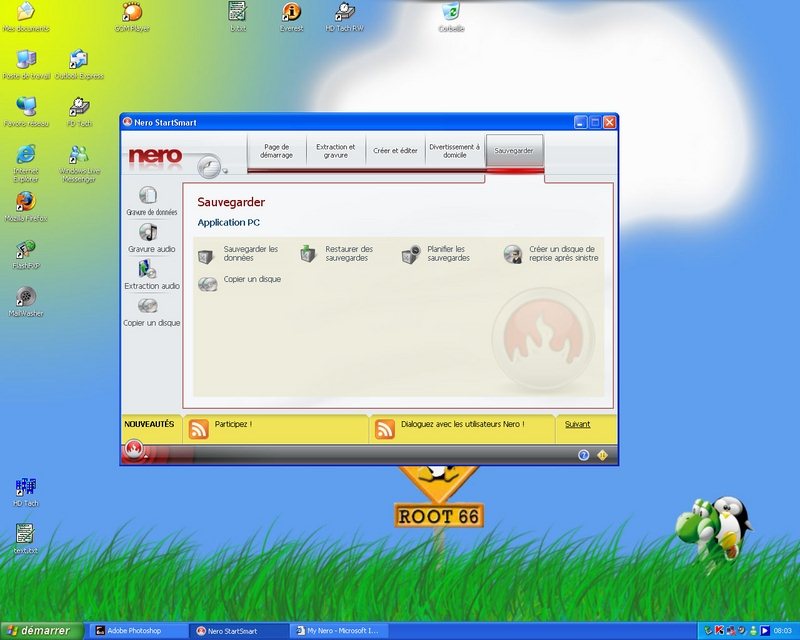Click the RSS icon beside Dialoguez avec les utilisateurs
800x640 pixels.
coord(385,429)
